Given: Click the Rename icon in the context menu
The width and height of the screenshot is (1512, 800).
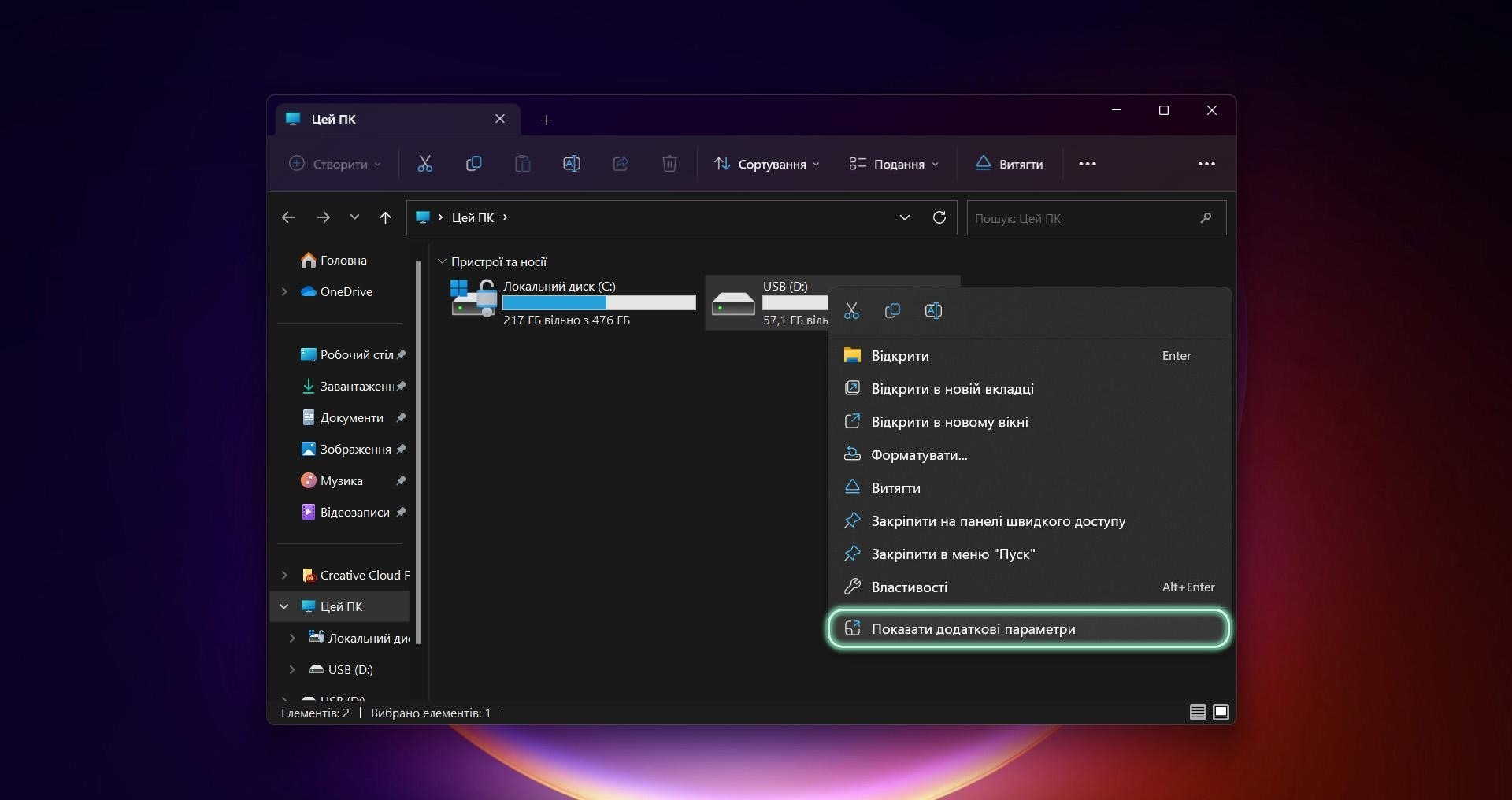Looking at the screenshot, I should (933, 311).
